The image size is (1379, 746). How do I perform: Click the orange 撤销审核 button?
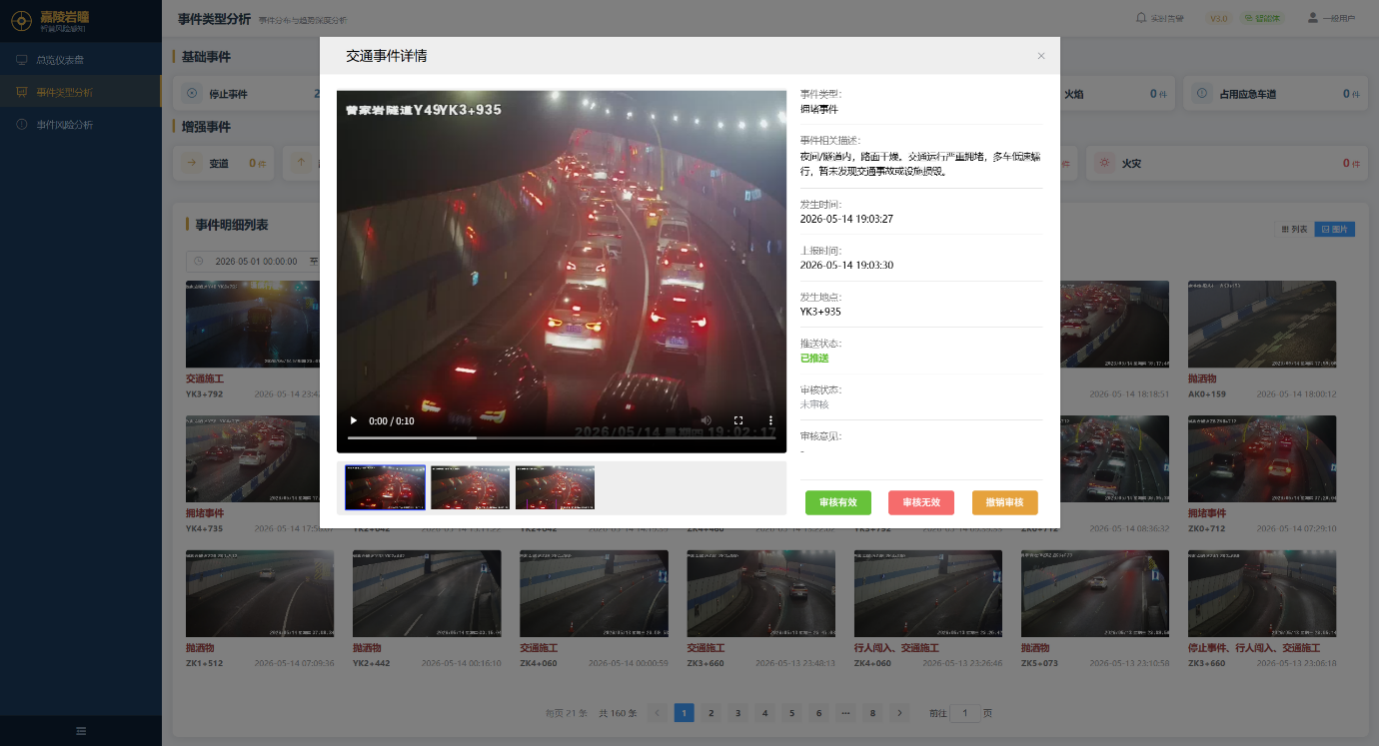[x=1005, y=503]
